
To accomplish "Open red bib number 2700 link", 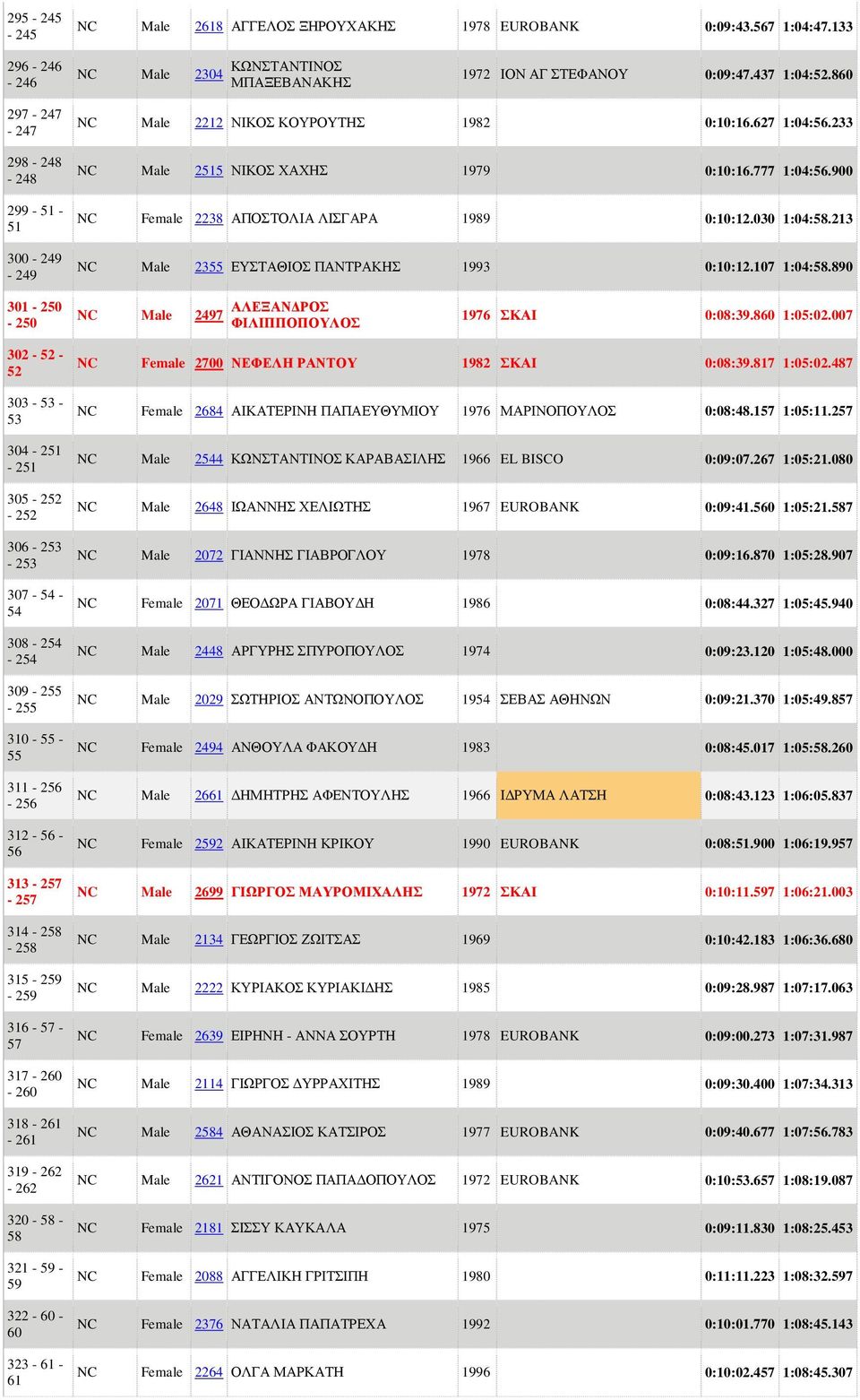I will 209,363.
